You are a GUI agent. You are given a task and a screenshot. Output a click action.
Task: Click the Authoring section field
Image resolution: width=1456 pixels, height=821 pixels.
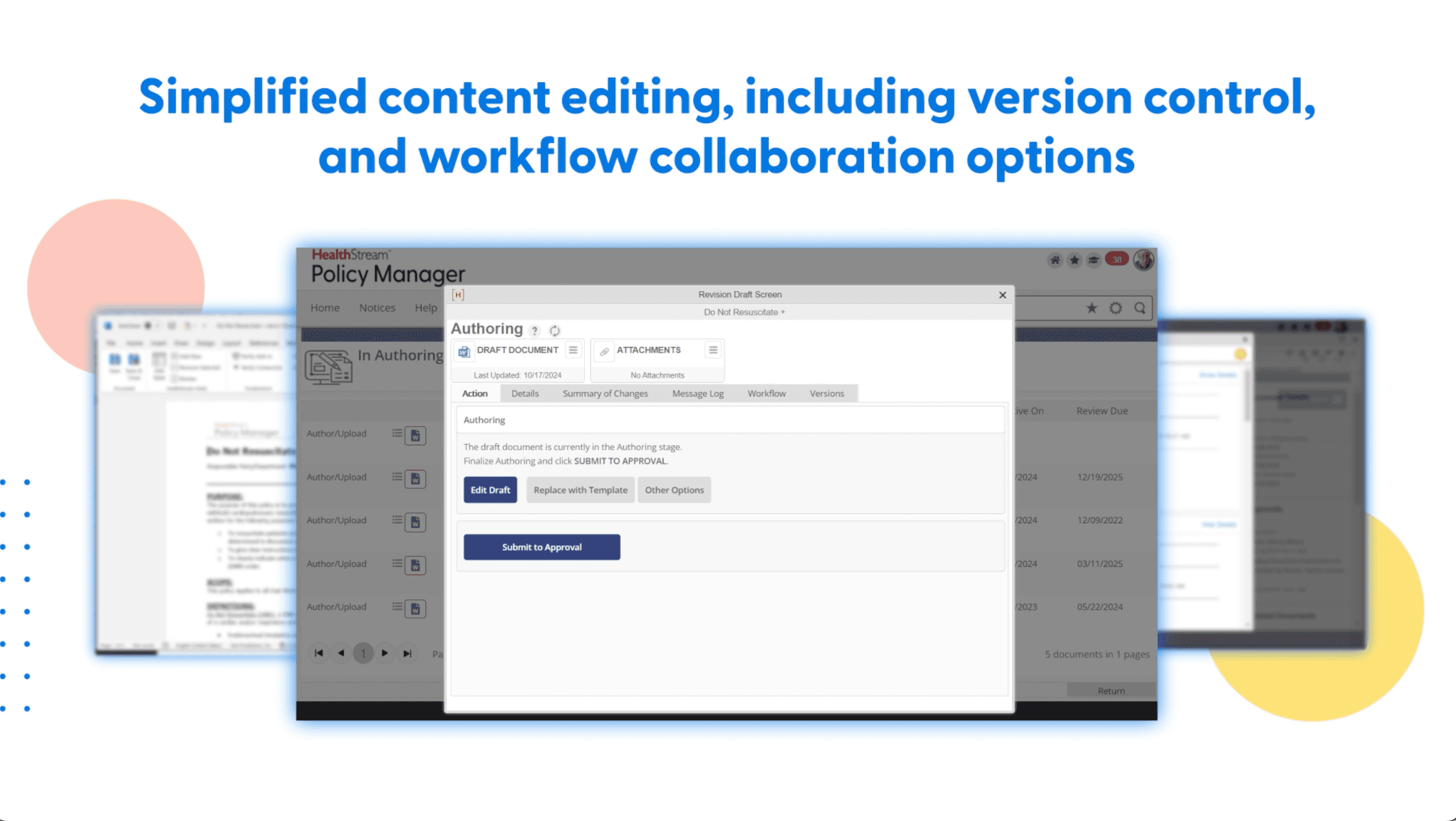click(730, 420)
